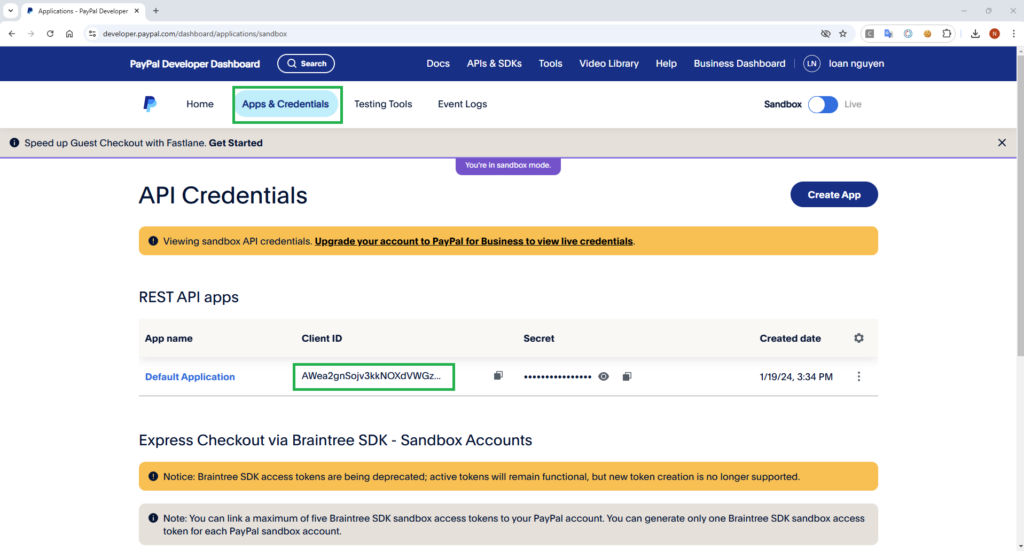Switch to Testing Tools tab

click(x=383, y=104)
